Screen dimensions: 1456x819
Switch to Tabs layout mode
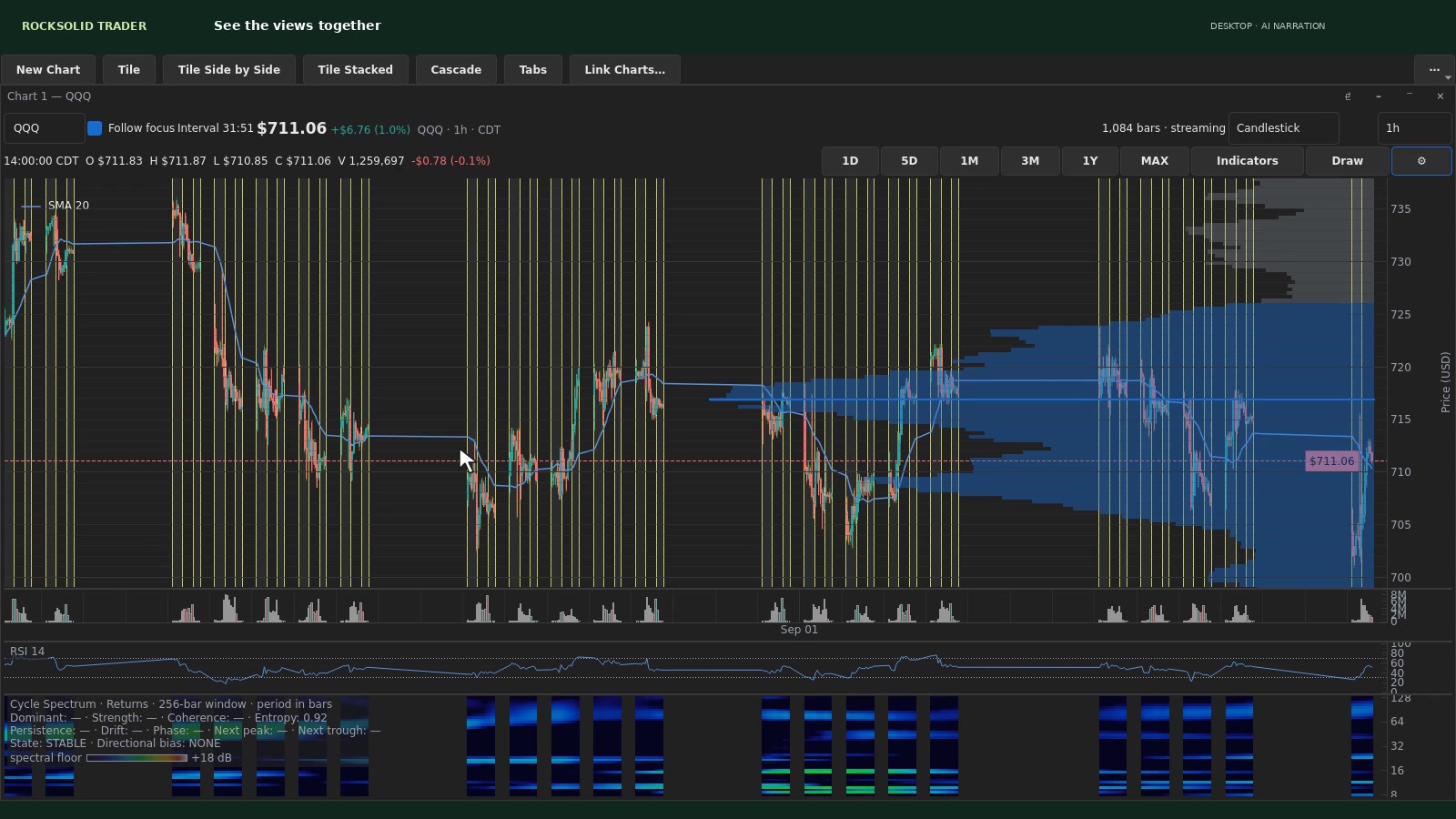click(533, 70)
